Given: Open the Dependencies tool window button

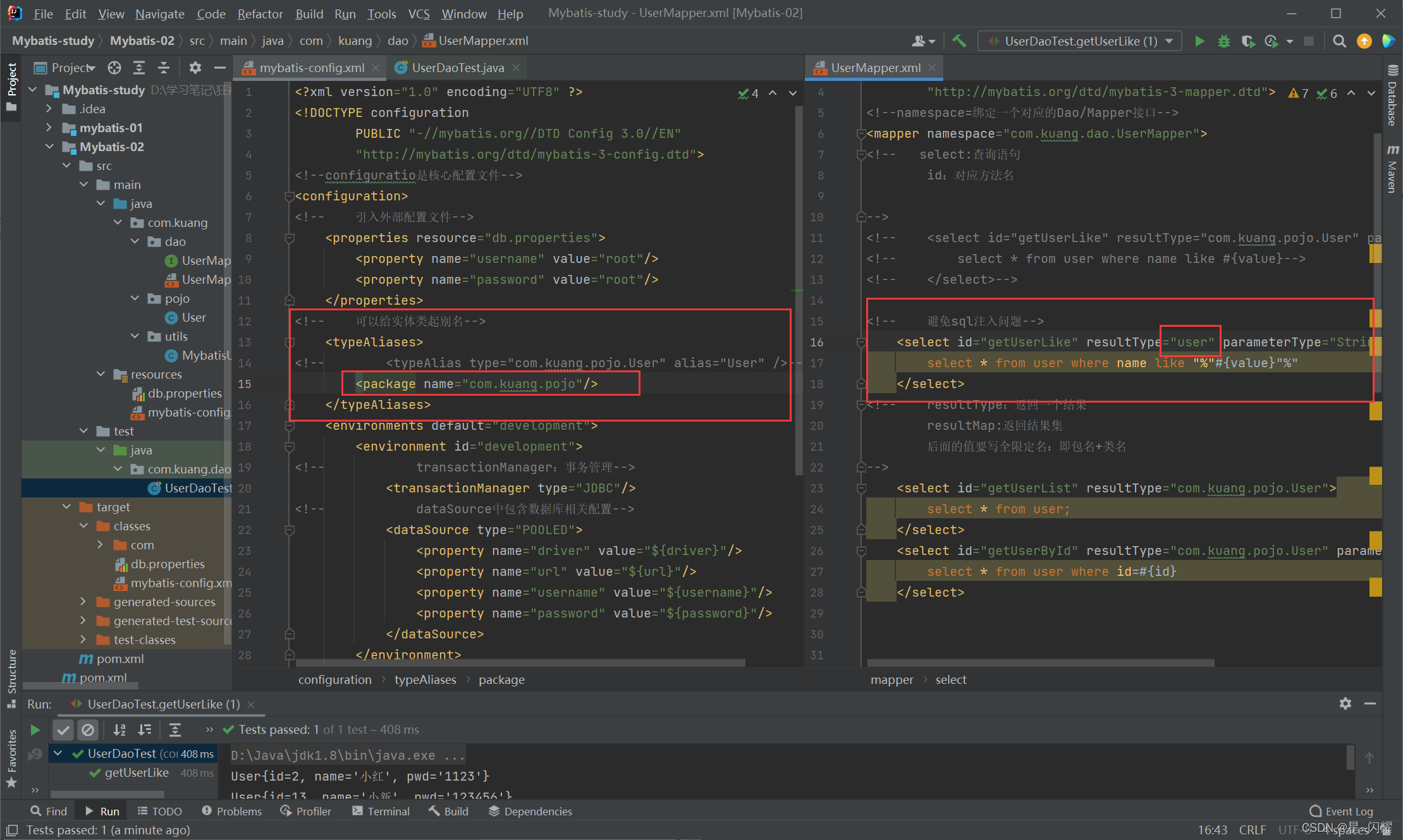Looking at the screenshot, I should 530,811.
